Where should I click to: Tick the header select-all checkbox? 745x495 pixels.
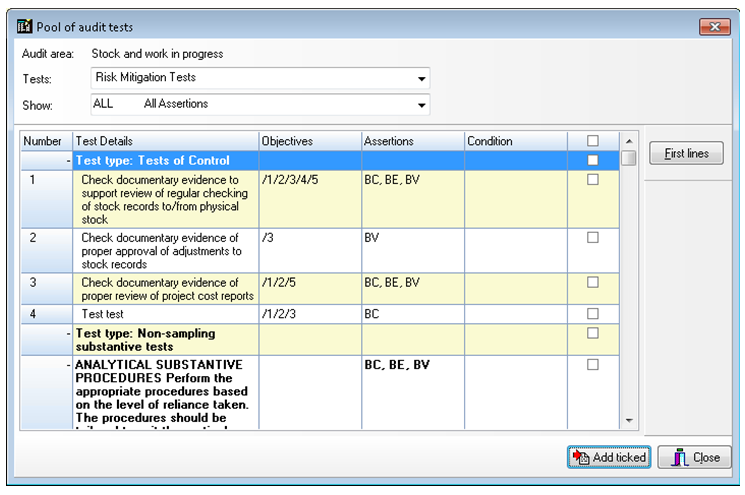coord(592,141)
